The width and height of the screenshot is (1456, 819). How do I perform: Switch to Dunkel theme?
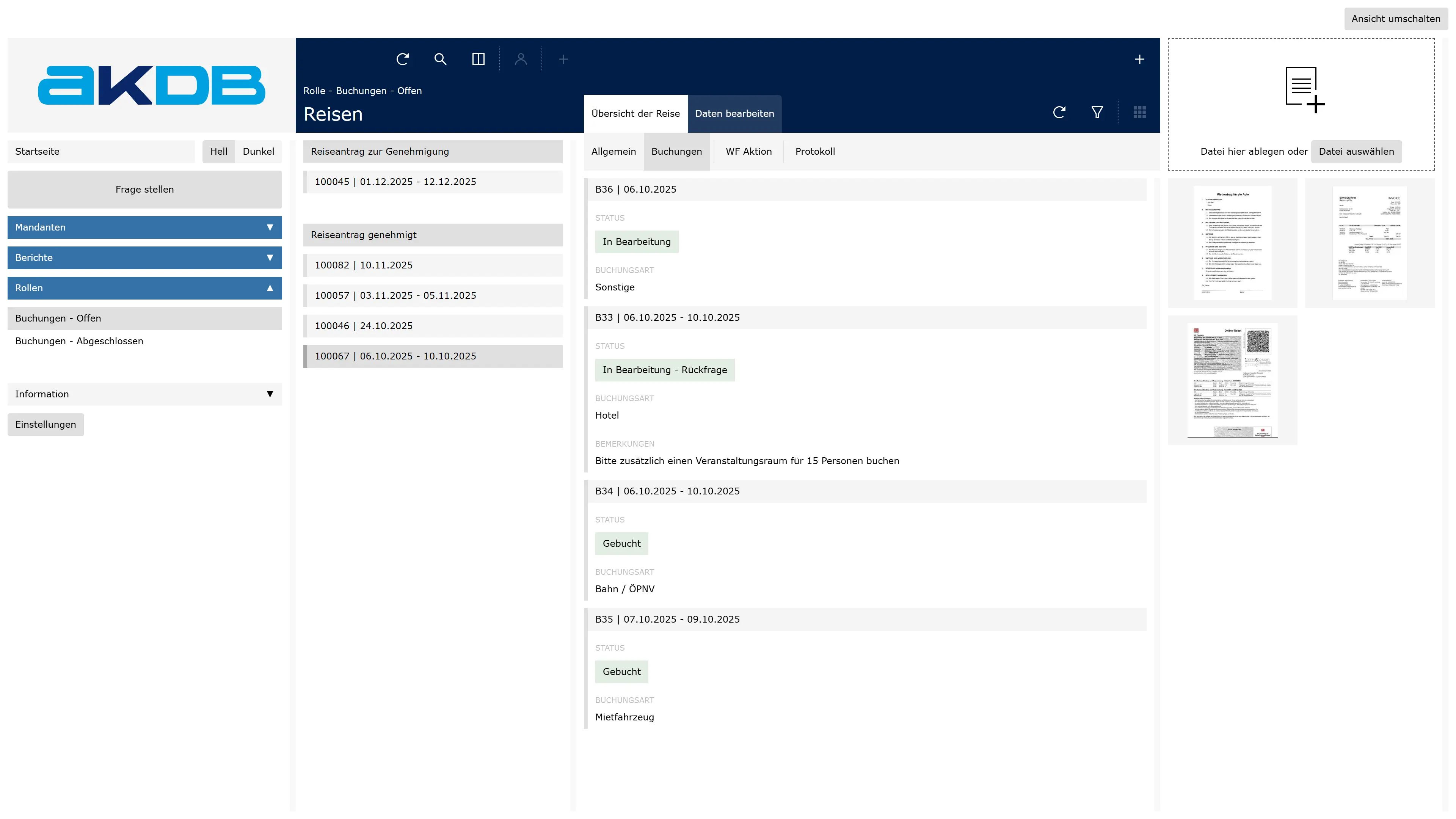tap(258, 152)
